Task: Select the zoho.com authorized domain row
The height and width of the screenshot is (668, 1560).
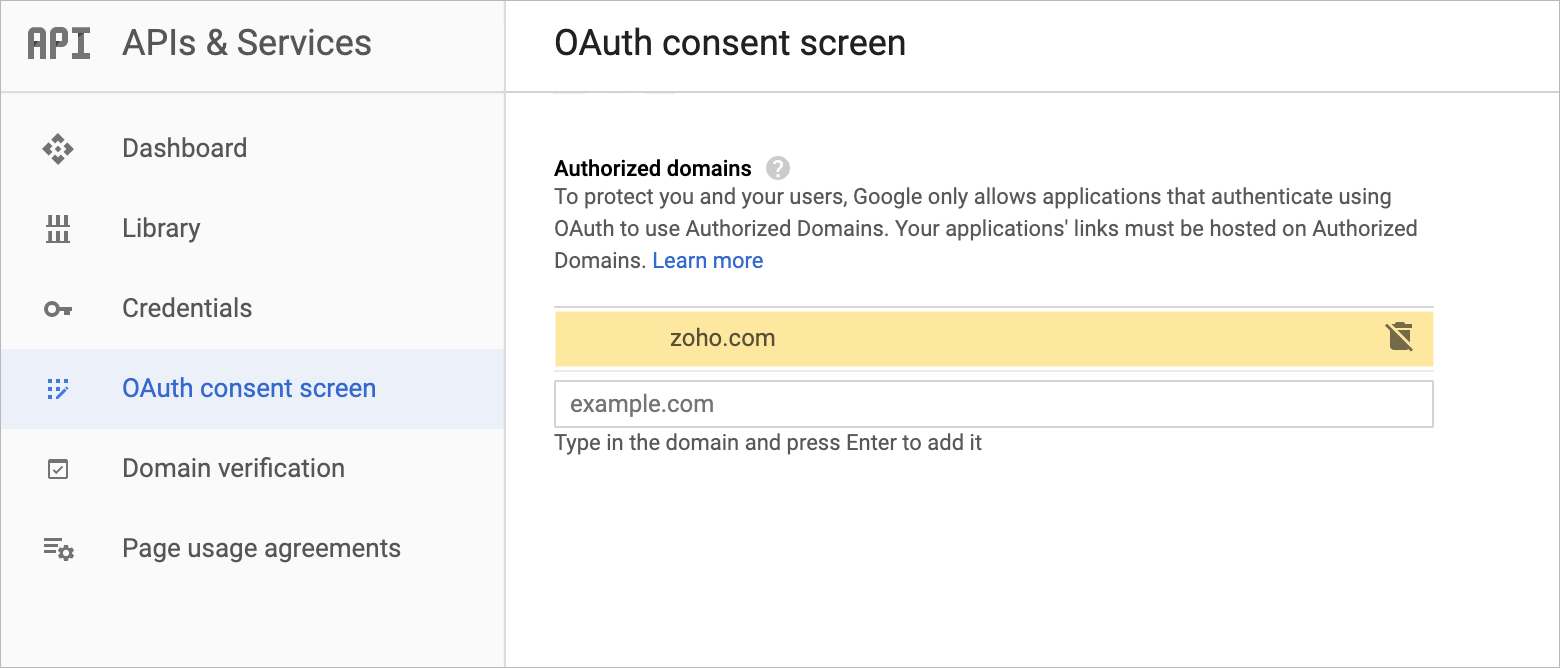Action: [x=722, y=338]
